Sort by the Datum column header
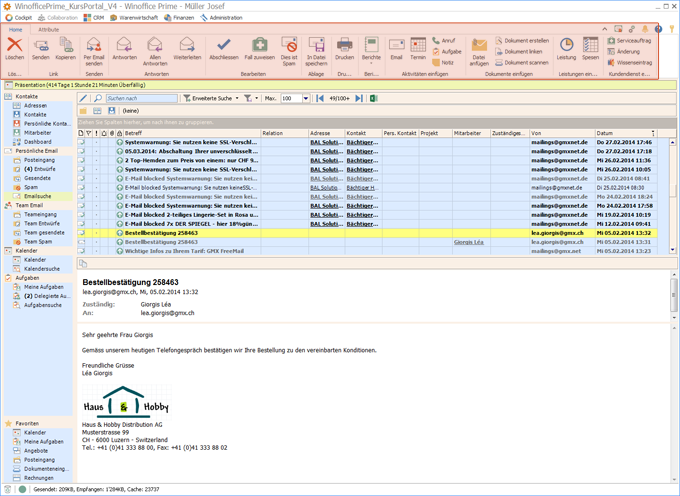 click(x=626, y=133)
